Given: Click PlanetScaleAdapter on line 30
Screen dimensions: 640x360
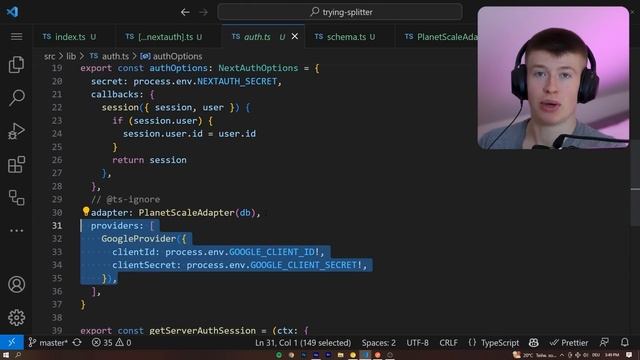Looking at the screenshot, I should point(186,213).
